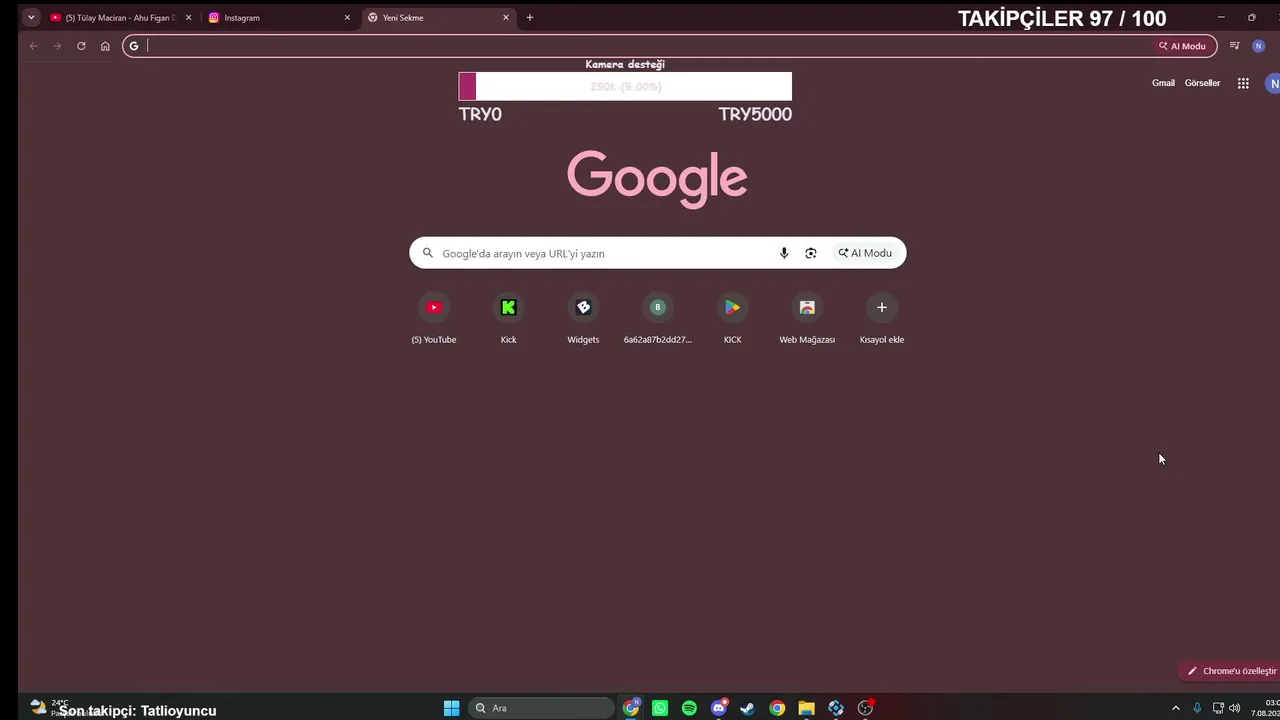
Task: Click Chrome'u özelleştir button
Action: click(1231, 671)
